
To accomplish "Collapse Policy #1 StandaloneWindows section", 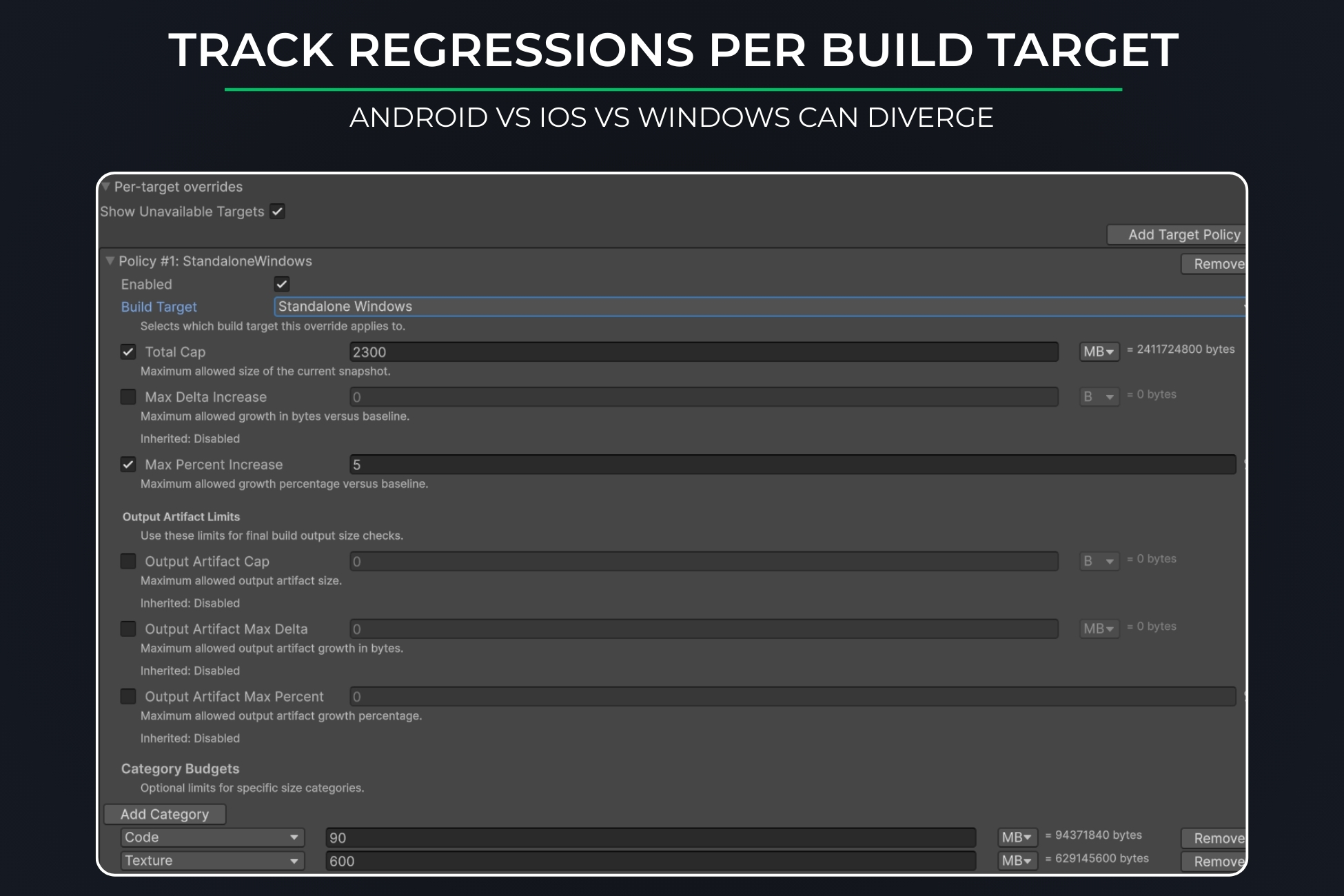I will pyautogui.click(x=110, y=261).
